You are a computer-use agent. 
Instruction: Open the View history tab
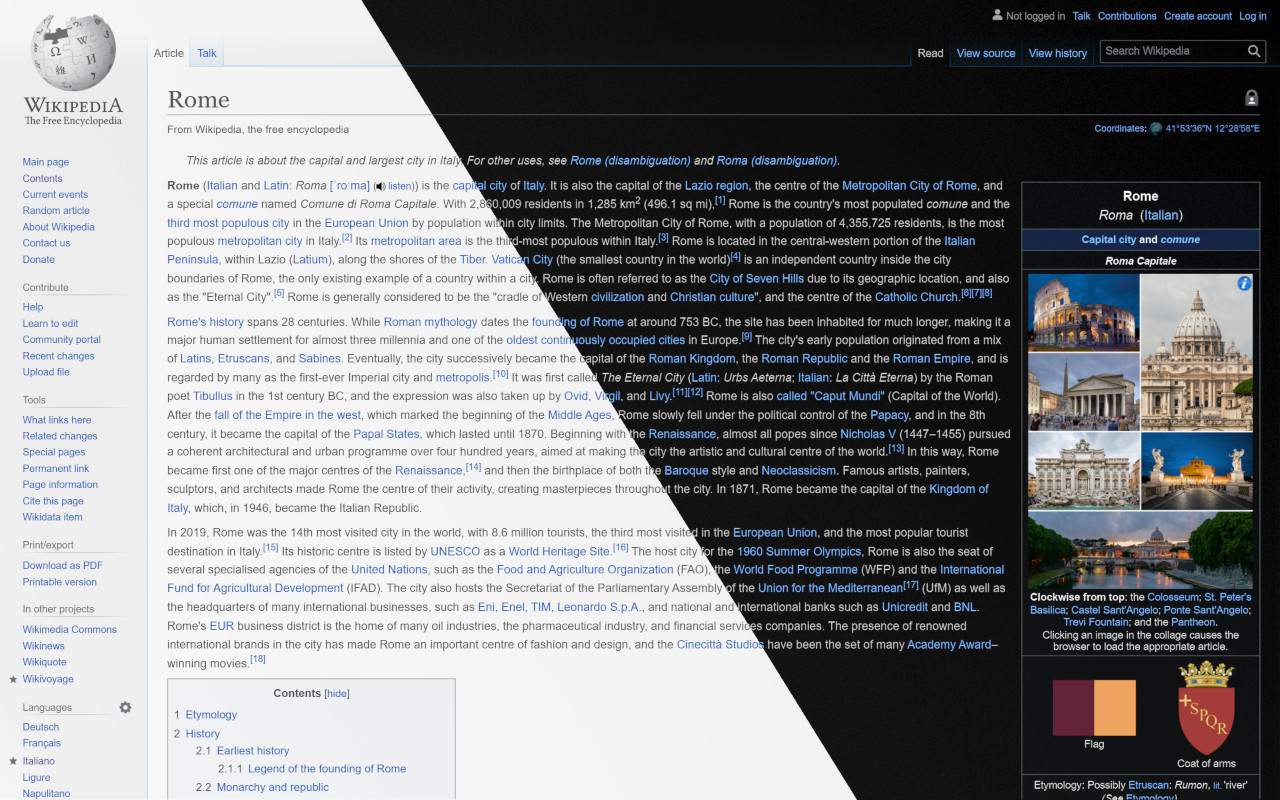tap(1058, 53)
